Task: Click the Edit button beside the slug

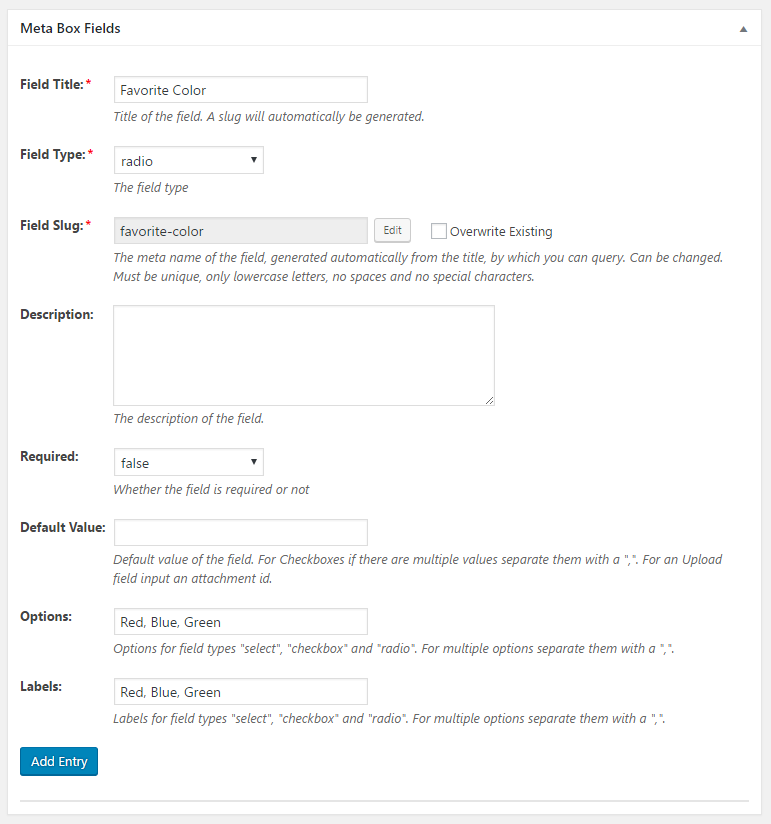Action: pyautogui.click(x=393, y=230)
